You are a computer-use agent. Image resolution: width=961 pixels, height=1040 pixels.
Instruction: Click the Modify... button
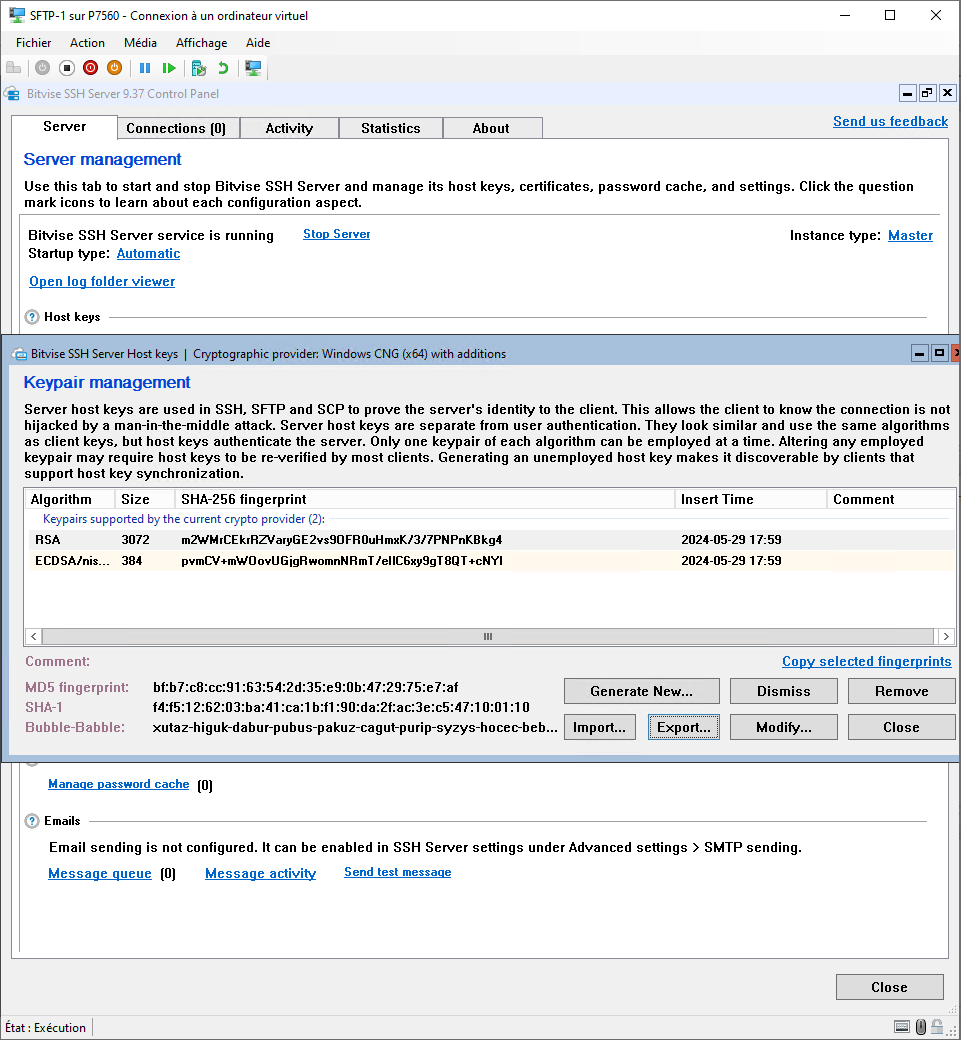(x=783, y=727)
